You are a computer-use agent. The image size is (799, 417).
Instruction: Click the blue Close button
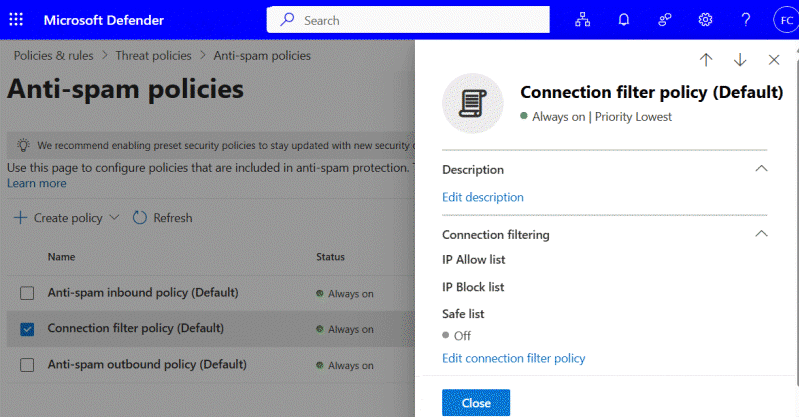pyautogui.click(x=476, y=403)
